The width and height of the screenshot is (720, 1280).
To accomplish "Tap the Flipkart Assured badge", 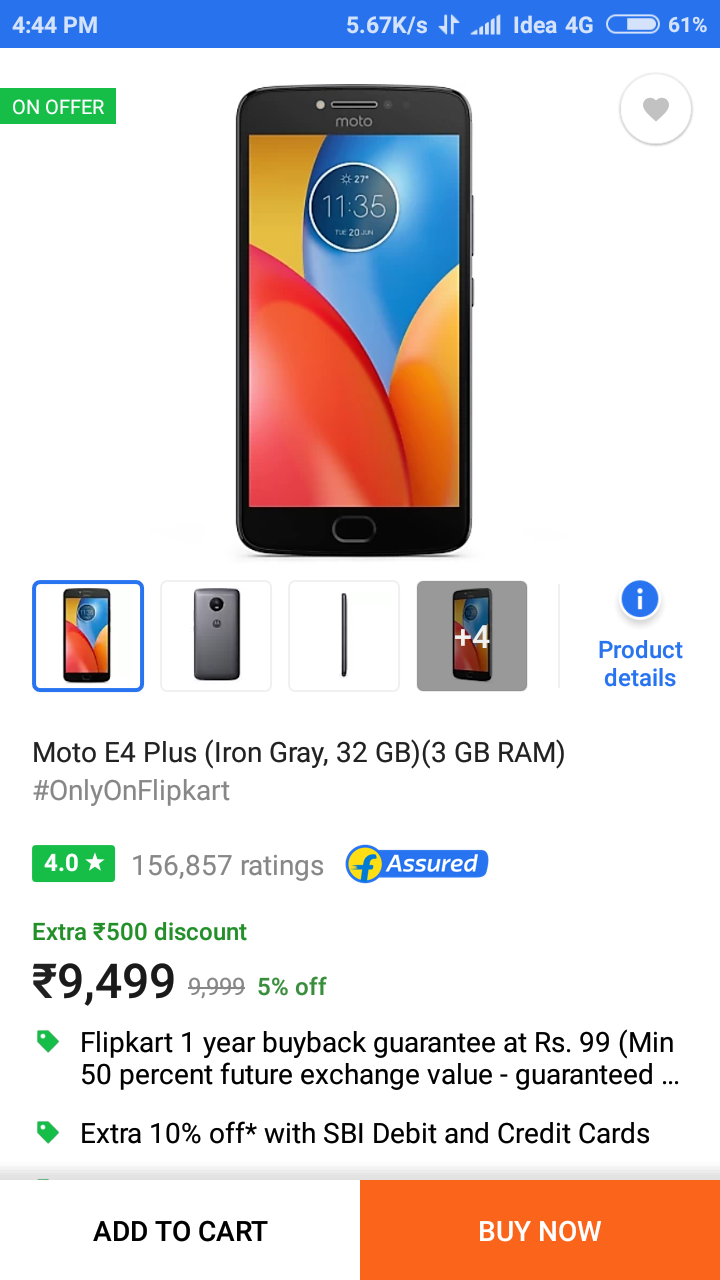I will click(x=417, y=864).
